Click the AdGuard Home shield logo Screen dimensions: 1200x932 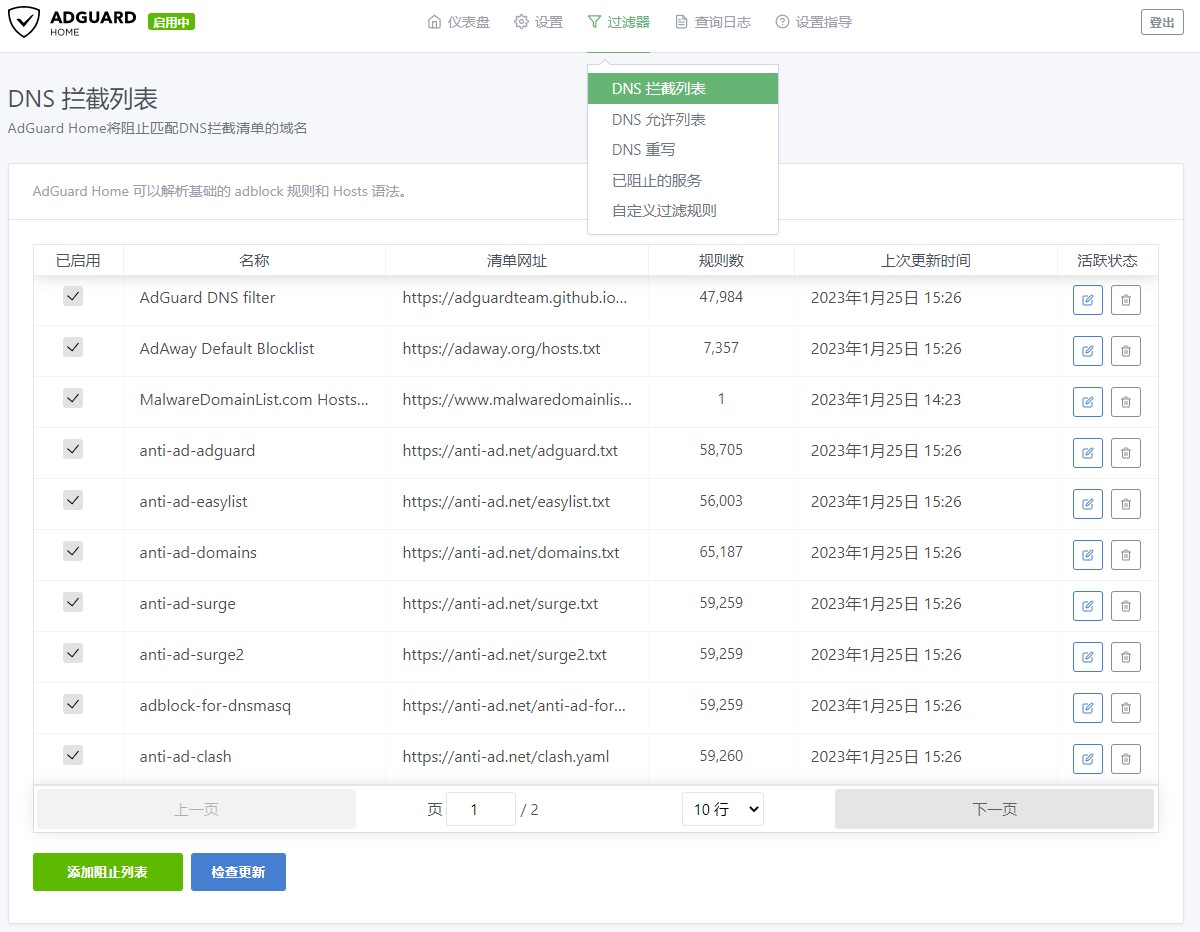click(x=24, y=22)
